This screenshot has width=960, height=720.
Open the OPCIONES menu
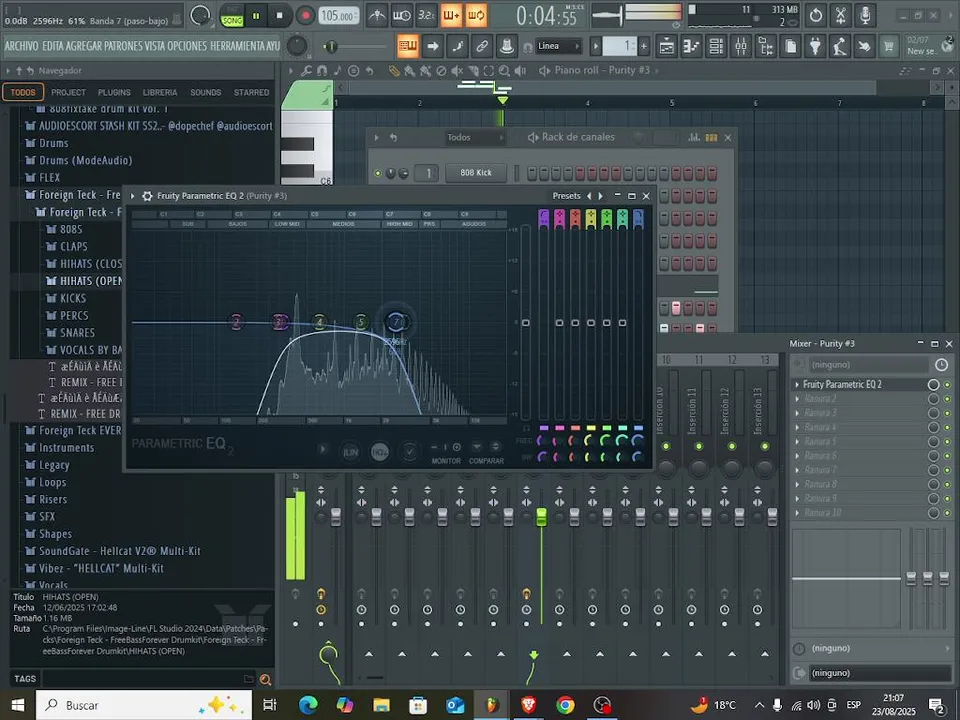(x=187, y=46)
